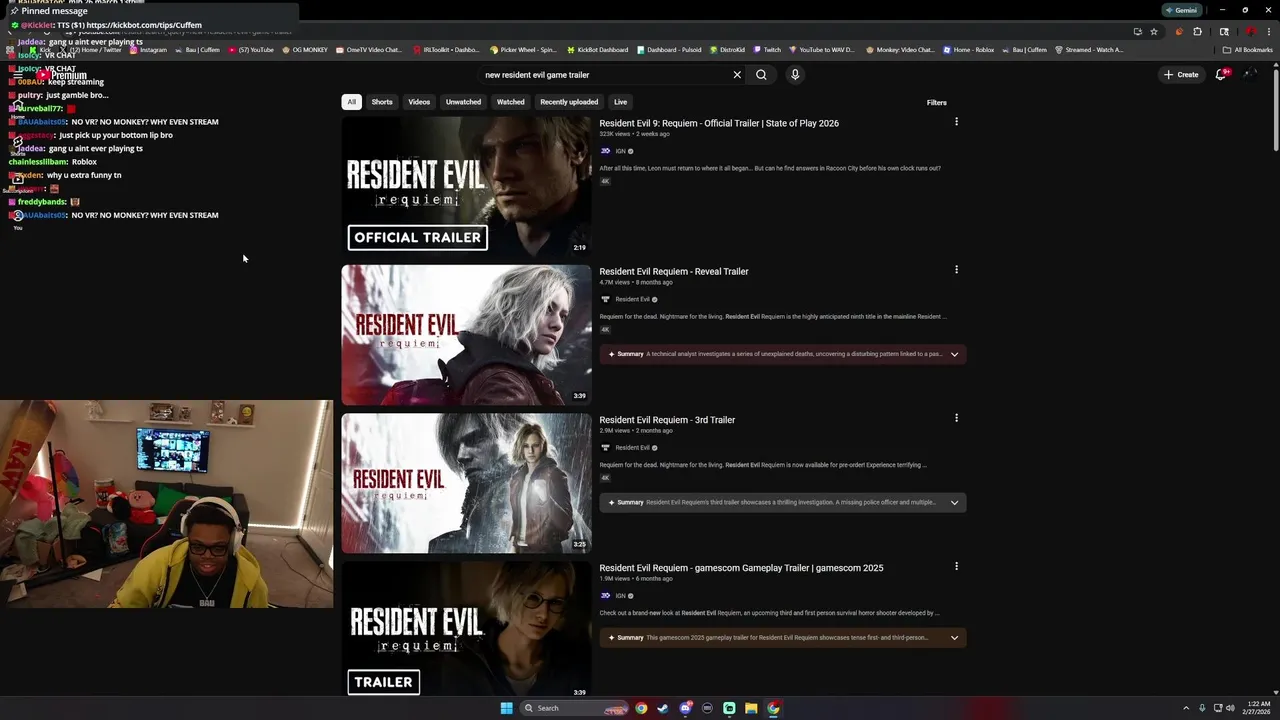Expand summary of gamescom Gameplay Trailer
1280x720 pixels.
point(954,637)
